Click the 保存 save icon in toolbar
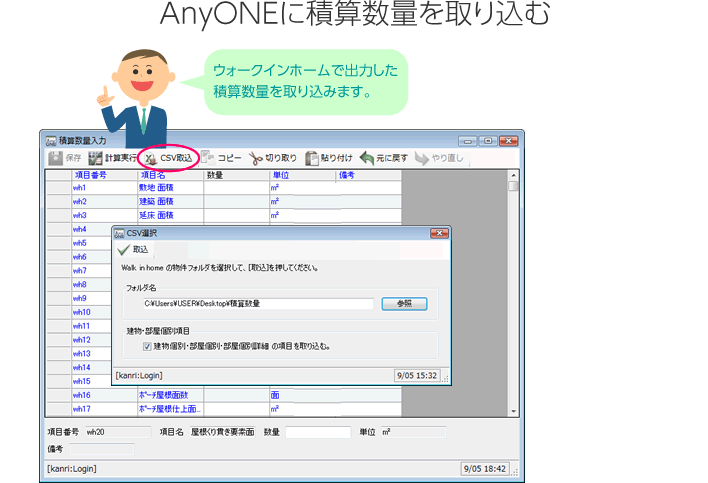Image resolution: width=708 pixels, height=483 pixels. (56, 158)
